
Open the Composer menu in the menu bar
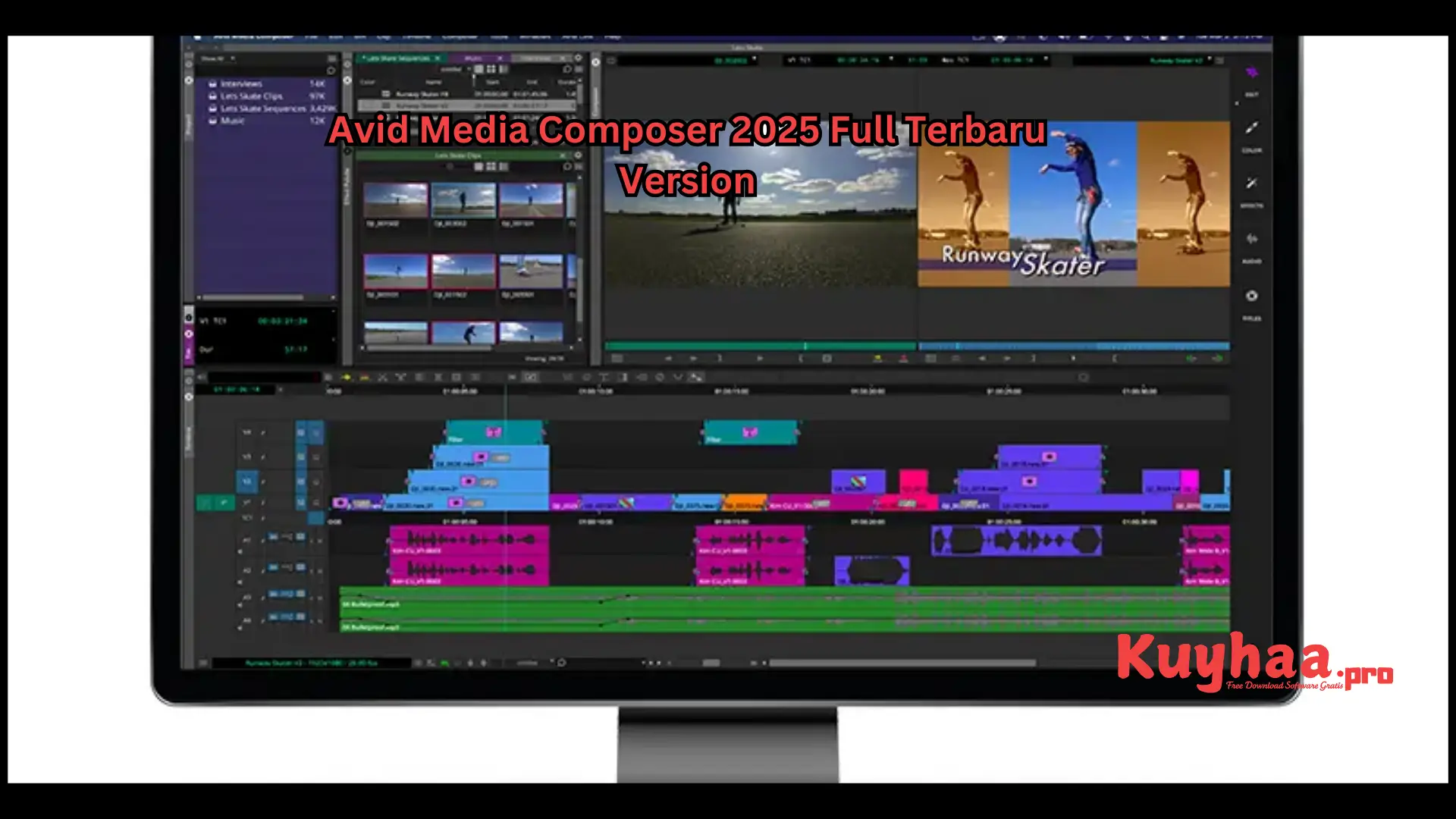(460, 37)
